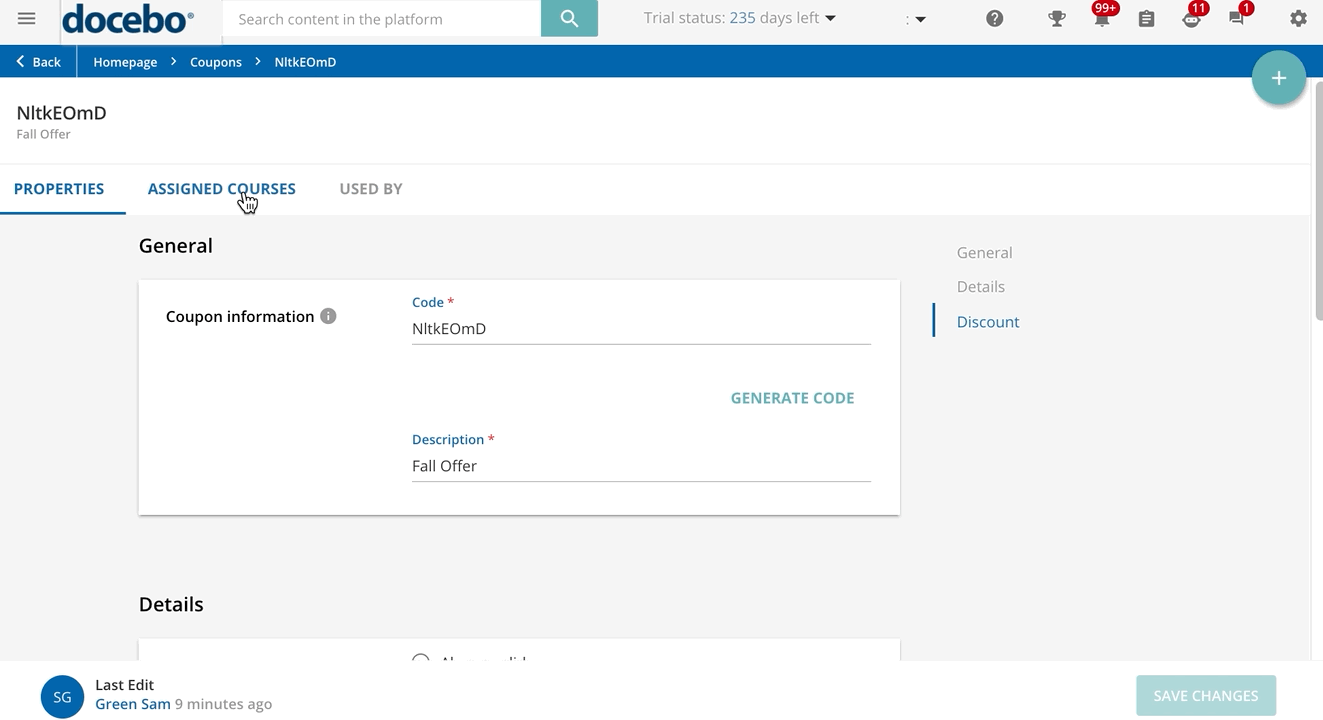Jump to Details section in side navigation
Screen dimensions: 1323x720
pyautogui.click(x=980, y=287)
